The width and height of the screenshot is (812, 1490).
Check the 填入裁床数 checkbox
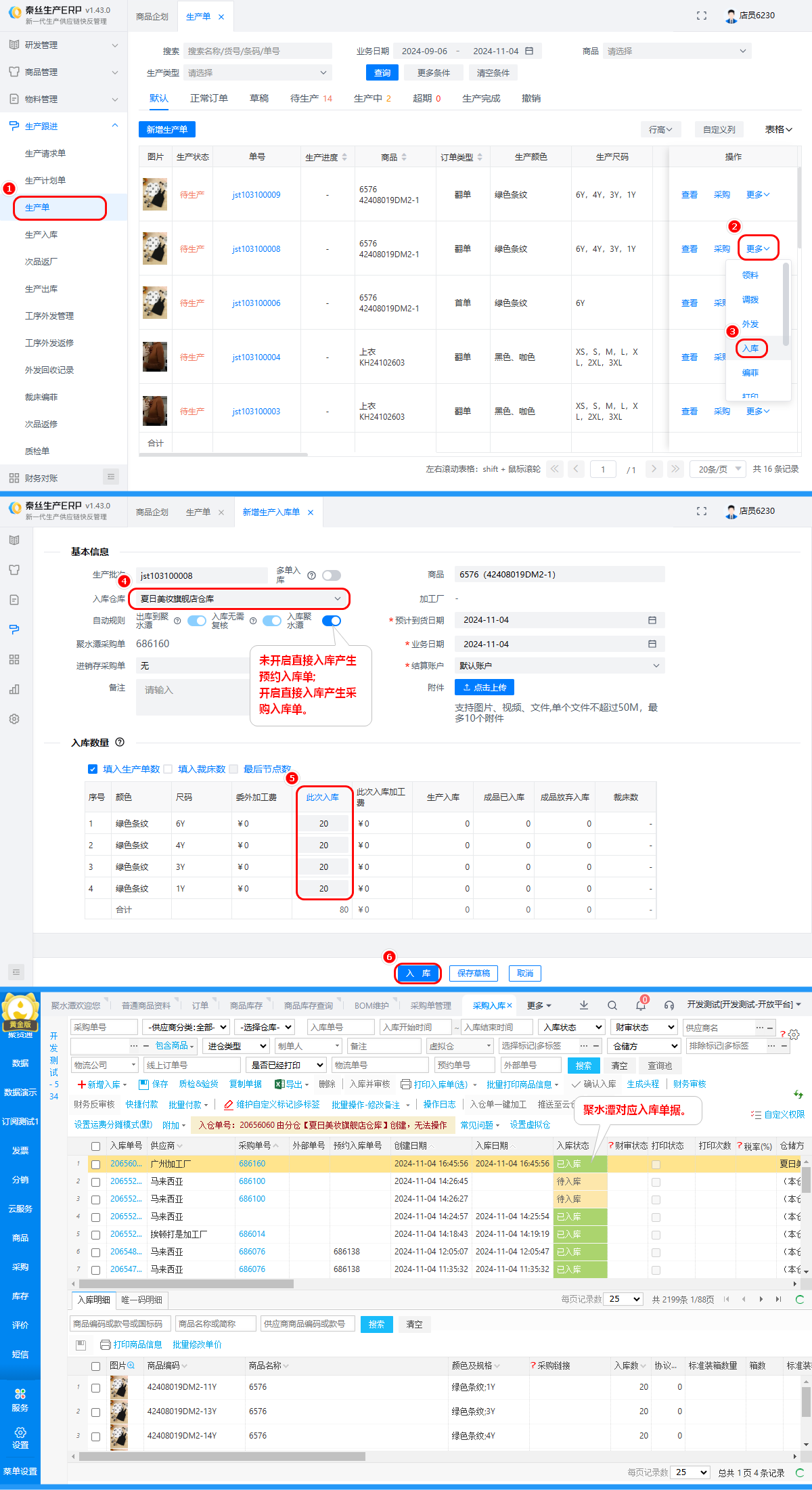click(x=168, y=769)
